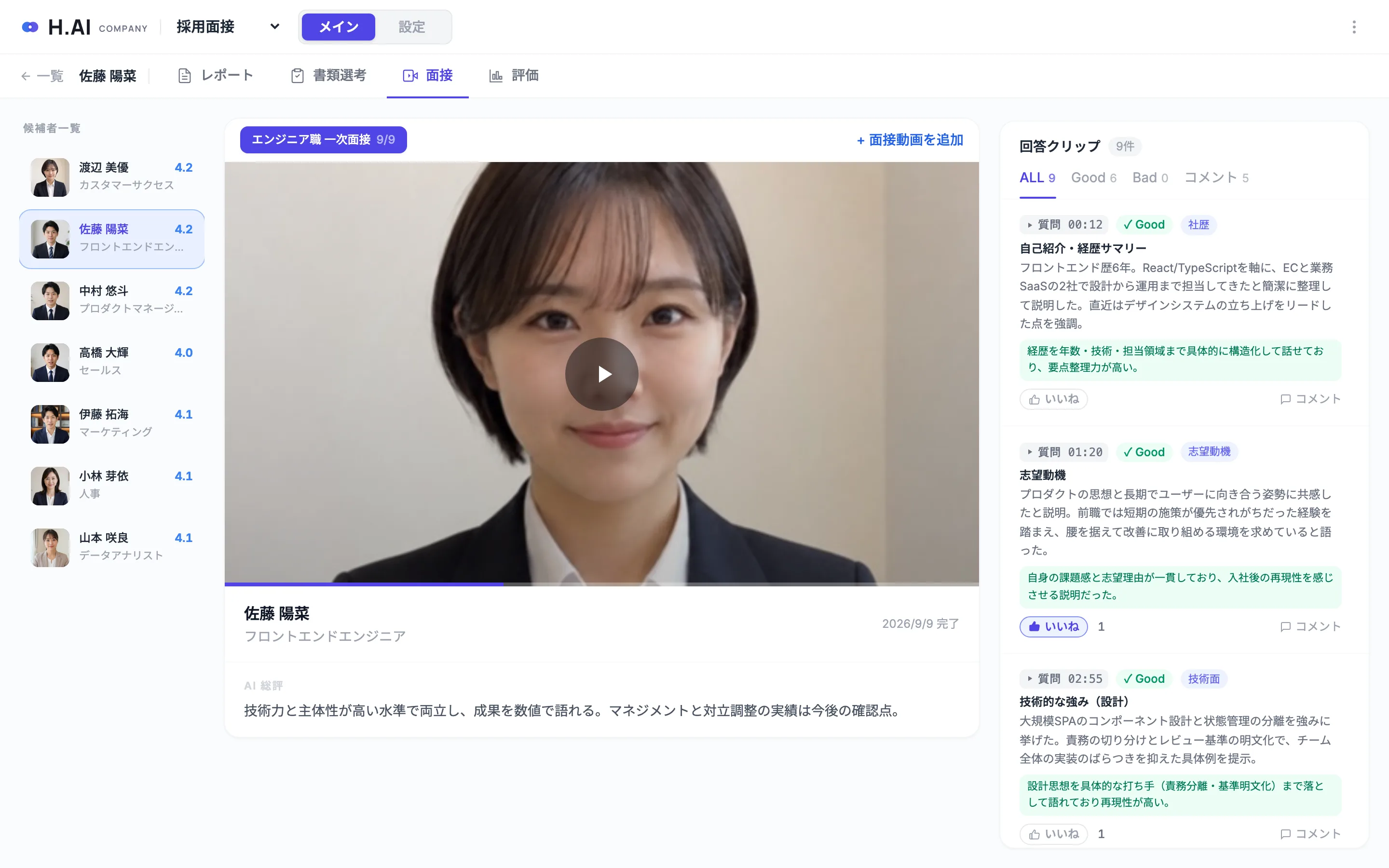Click 山本 咲良's avatar thumbnail
Screen dimensions: 1389x868
(x=50, y=547)
